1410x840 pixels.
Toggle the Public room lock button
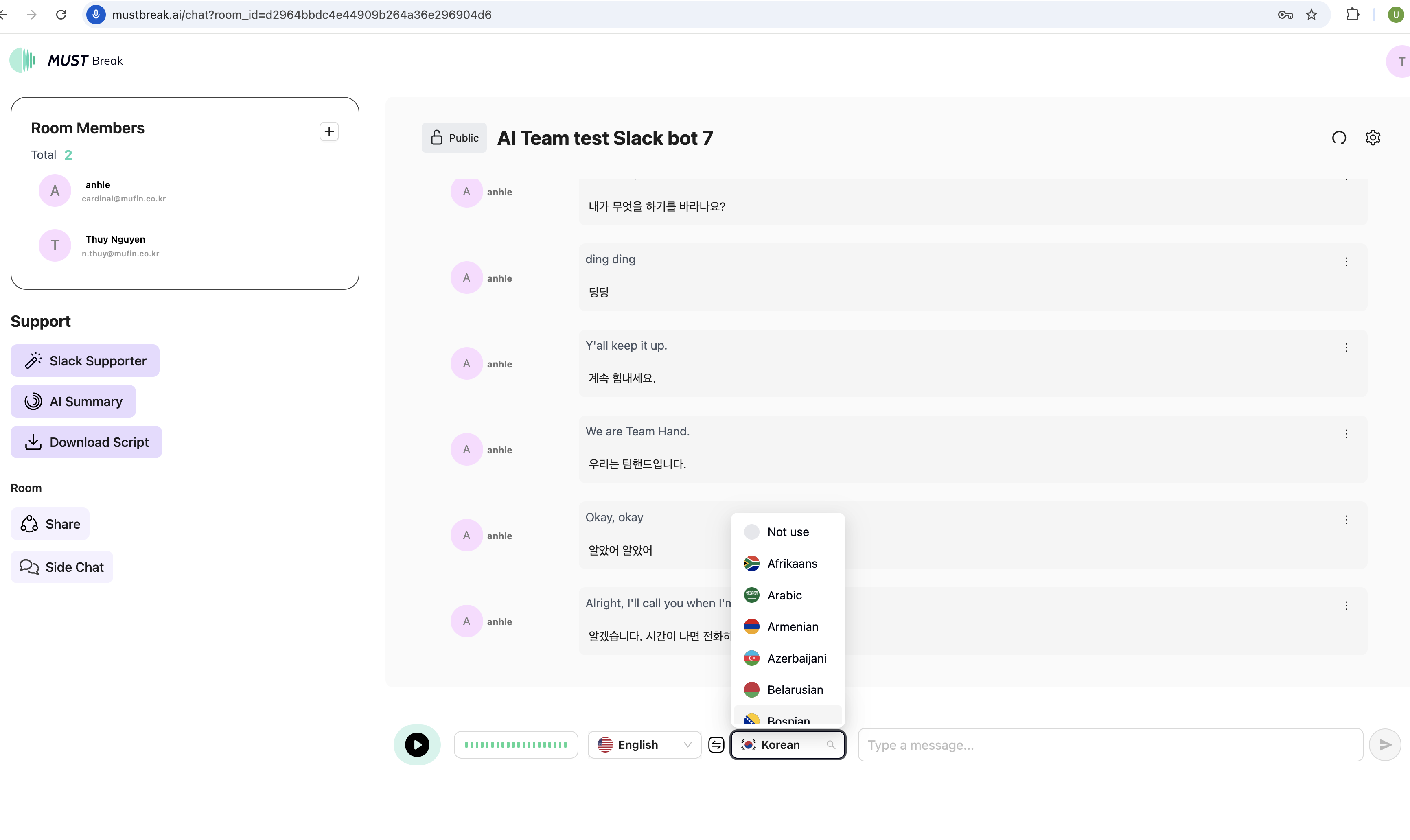[454, 138]
